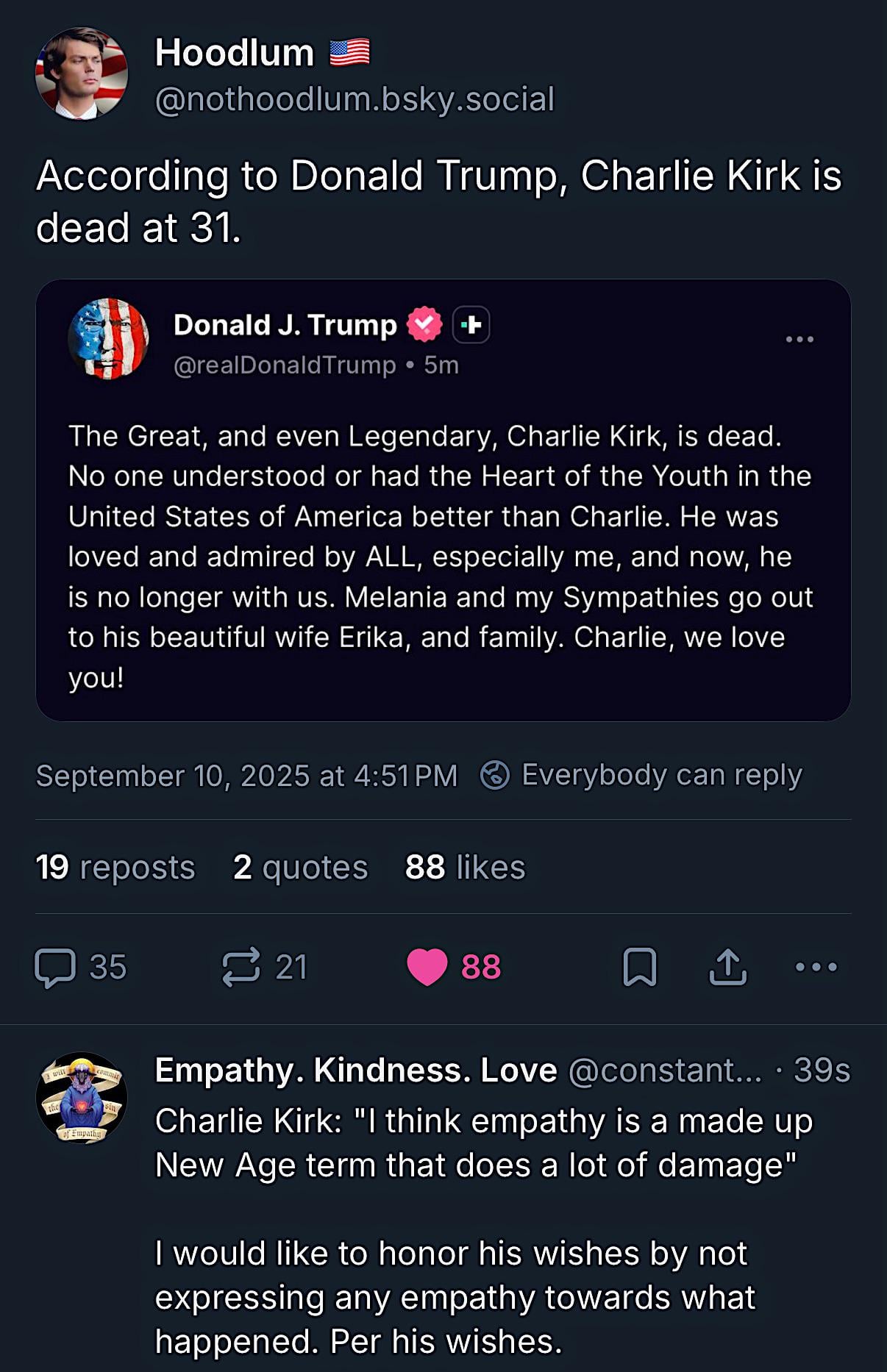
Task: Tap the repost arrows icon
Action: (242, 967)
